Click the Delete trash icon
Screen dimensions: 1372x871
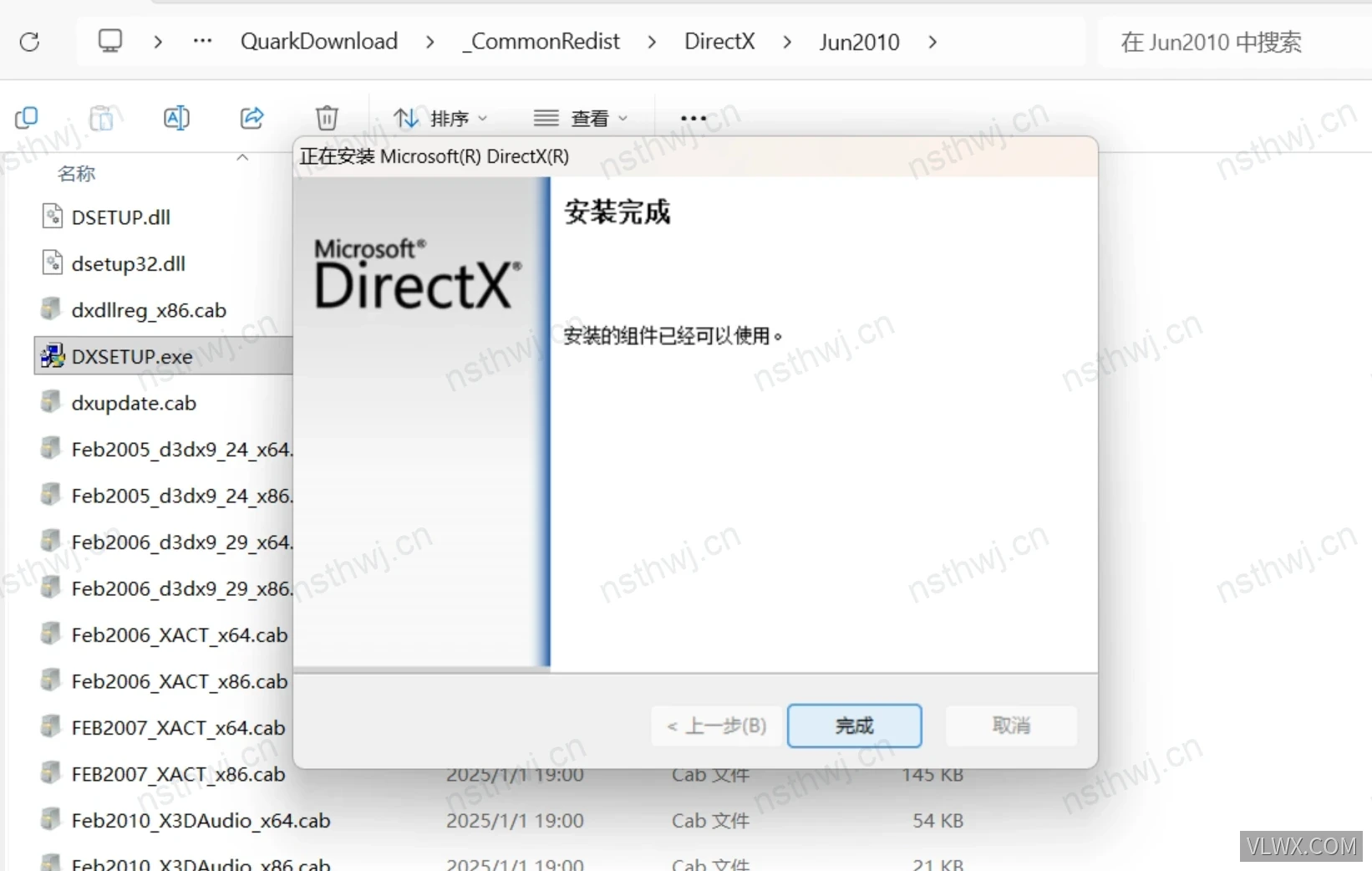pyautogui.click(x=327, y=118)
